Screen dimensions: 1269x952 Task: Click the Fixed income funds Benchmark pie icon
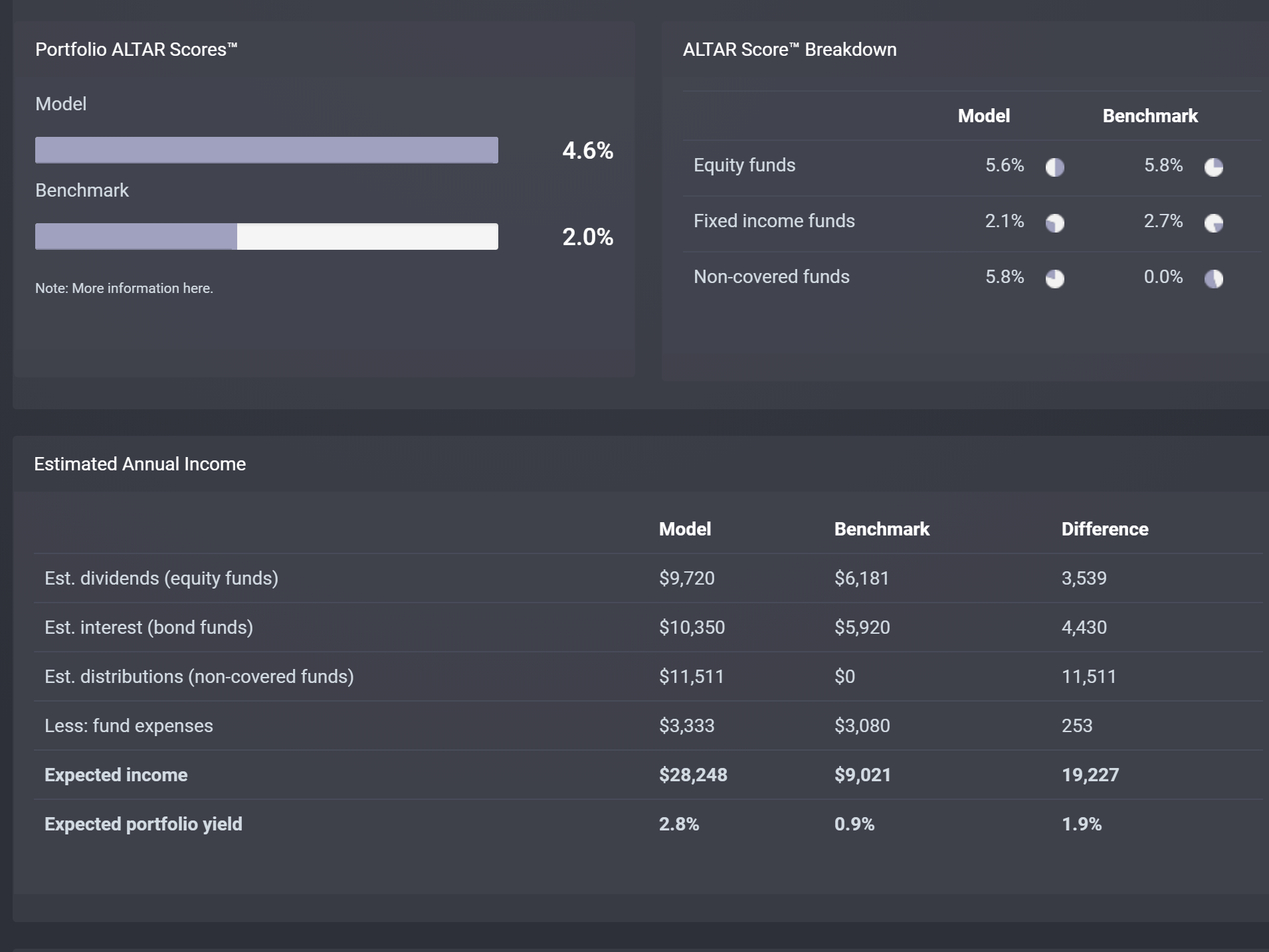click(x=1213, y=223)
